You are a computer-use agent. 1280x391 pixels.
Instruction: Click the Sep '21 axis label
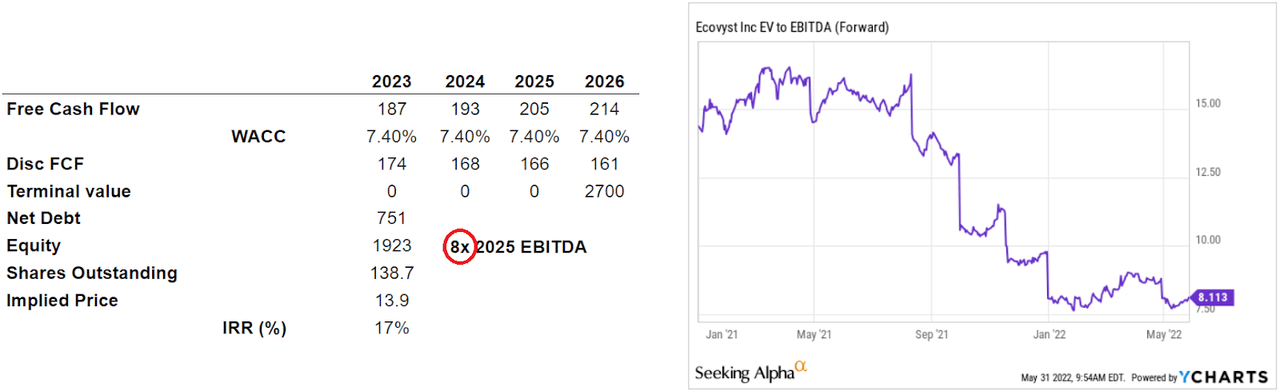[932, 333]
